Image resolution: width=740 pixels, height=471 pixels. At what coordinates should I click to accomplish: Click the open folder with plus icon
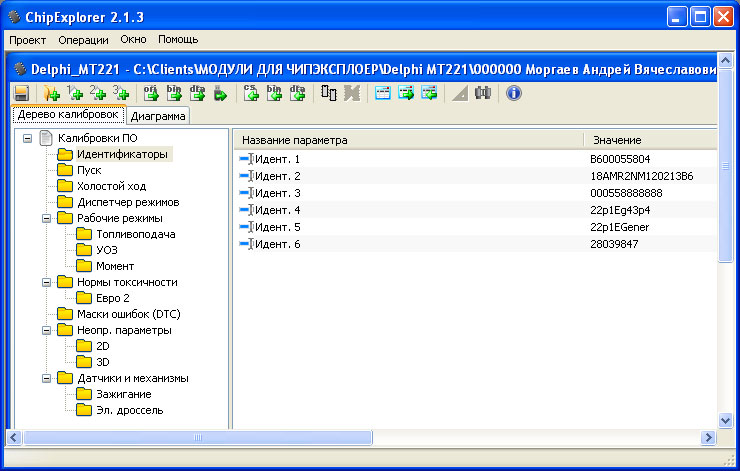pos(51,93)
